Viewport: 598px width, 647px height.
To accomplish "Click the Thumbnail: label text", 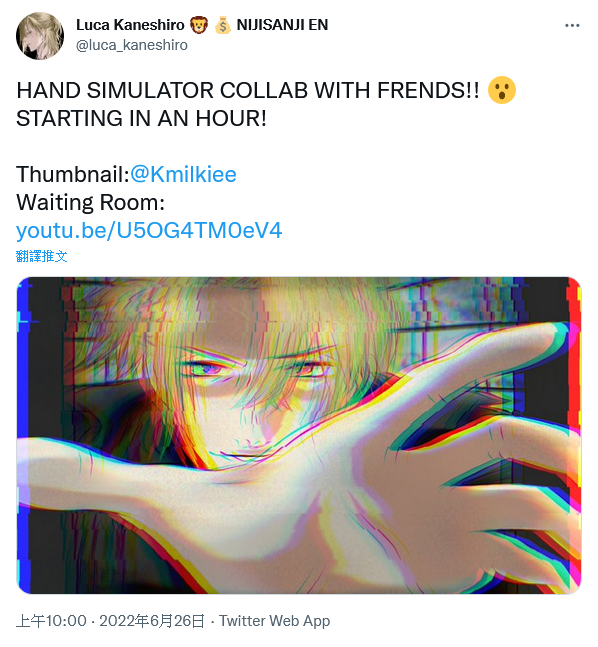I will click(73, 174).
